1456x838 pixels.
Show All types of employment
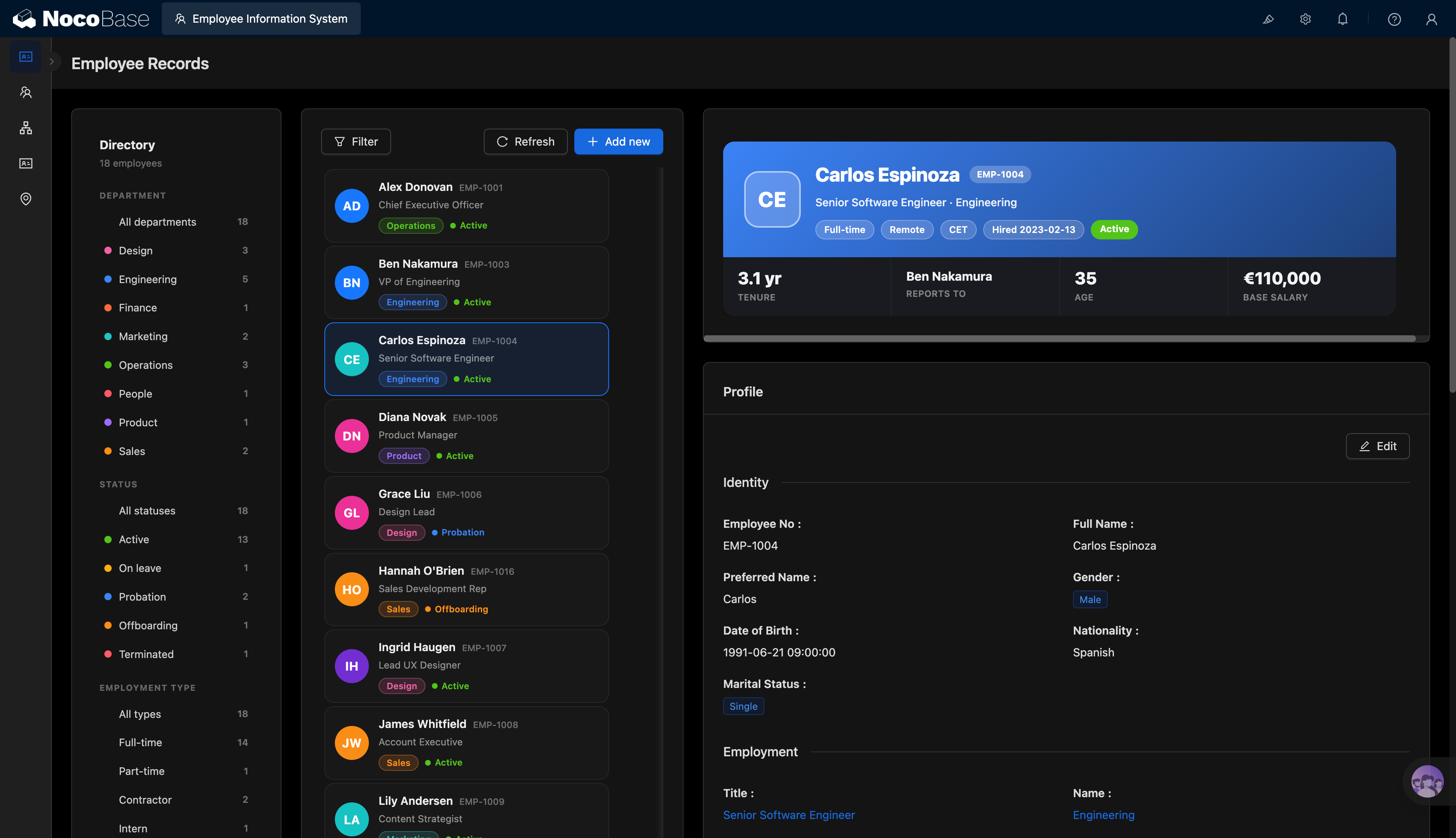pos(176,714)
